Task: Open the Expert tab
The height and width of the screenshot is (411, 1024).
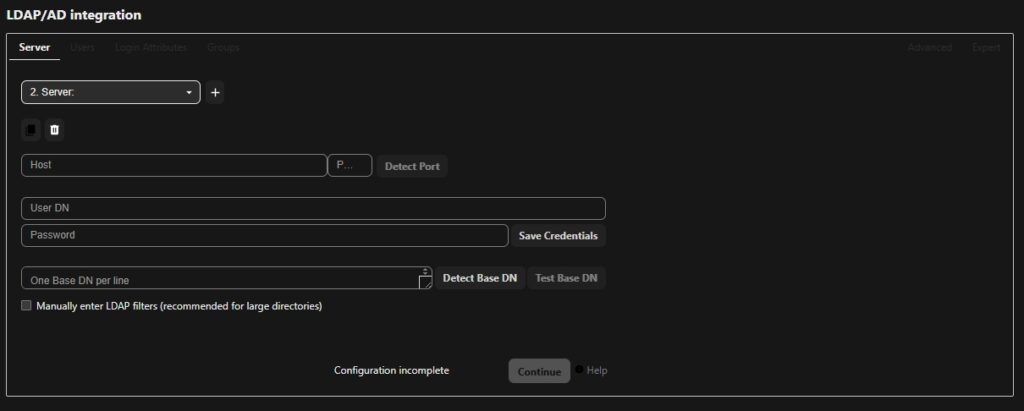Action: [986, 48]
